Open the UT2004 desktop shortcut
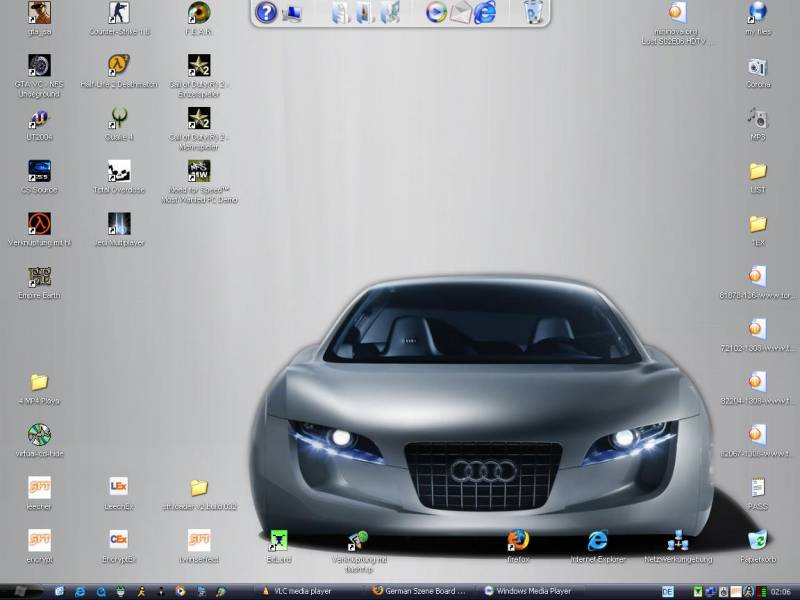800x600 pixels. (39, 118)
